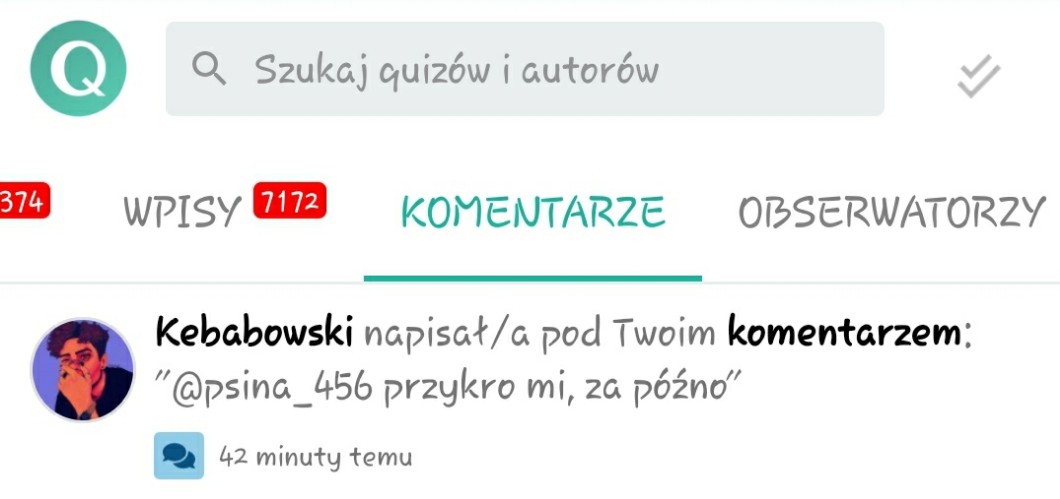Focus the 'Szukaj quizów i autorów' search field
This screenshot has width=1060, height=499.
(x=525, y=69)
